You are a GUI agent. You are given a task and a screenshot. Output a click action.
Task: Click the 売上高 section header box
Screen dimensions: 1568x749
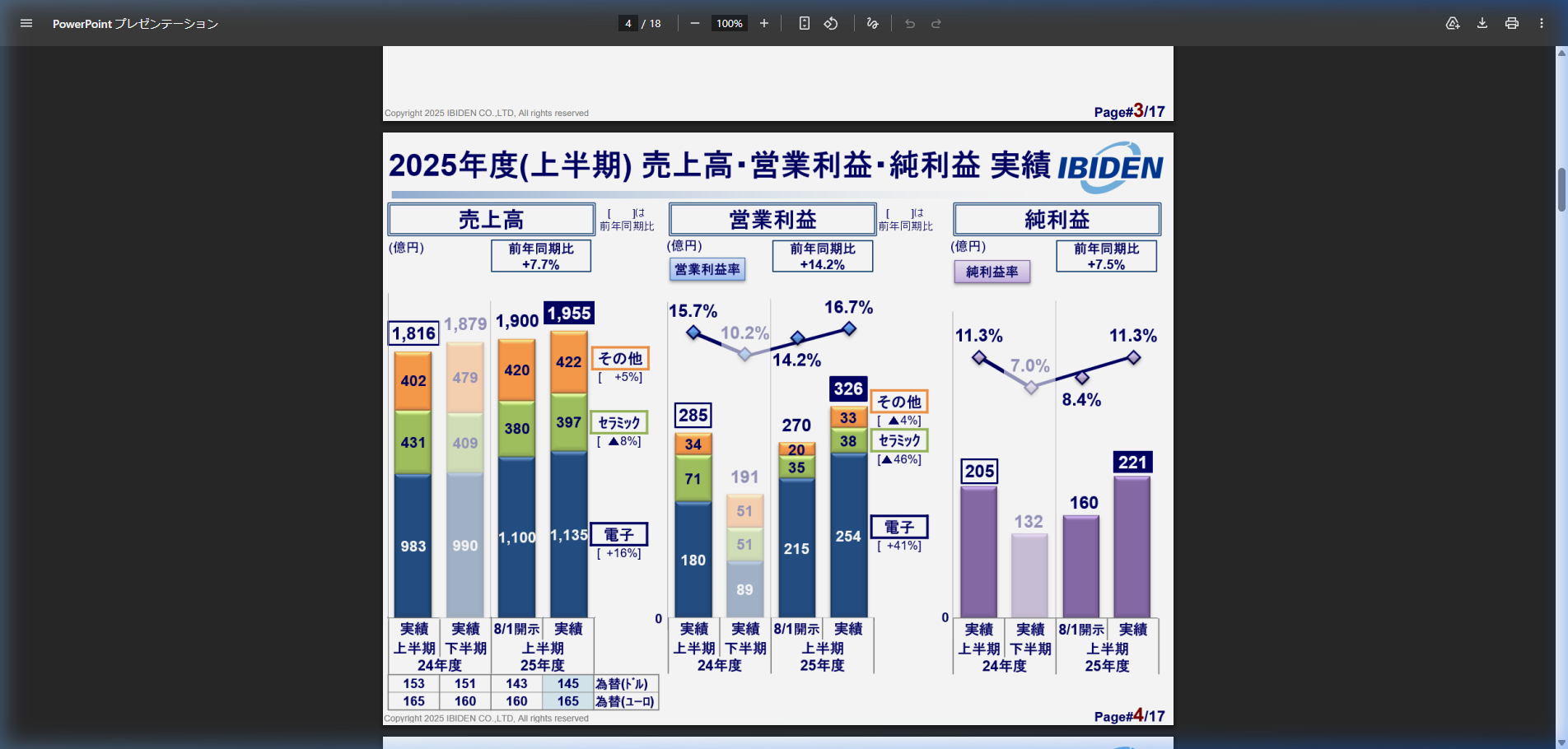click(x=492, y=220)
